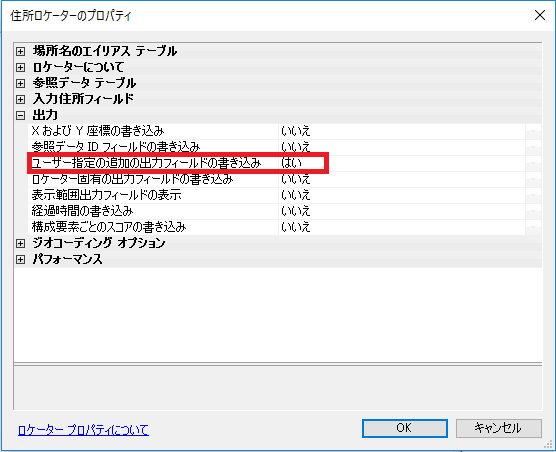556x452 pixels.
Task: Open dropdown for 参照データ ID フィールドの書き込み
Action: [x=533, y=147]
